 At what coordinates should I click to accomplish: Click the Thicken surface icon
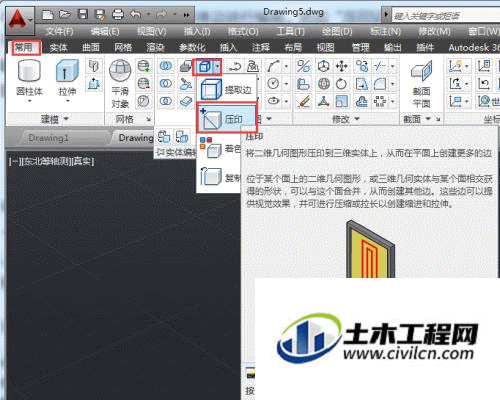185,101
